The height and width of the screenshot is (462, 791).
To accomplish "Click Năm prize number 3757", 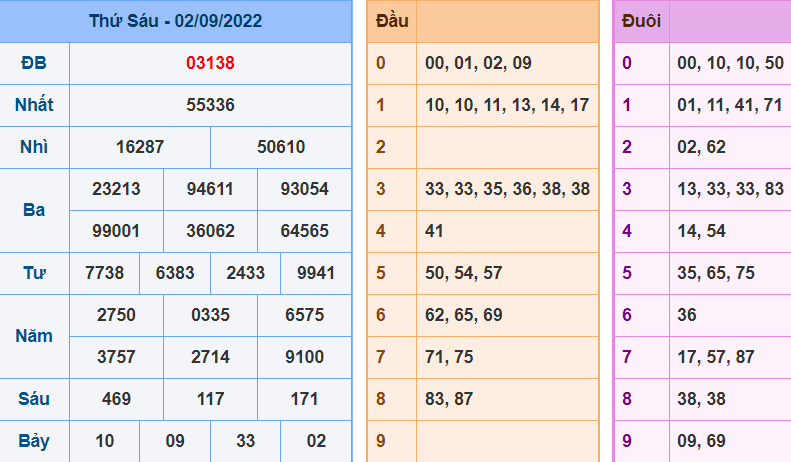I will [x=116, y=357].
